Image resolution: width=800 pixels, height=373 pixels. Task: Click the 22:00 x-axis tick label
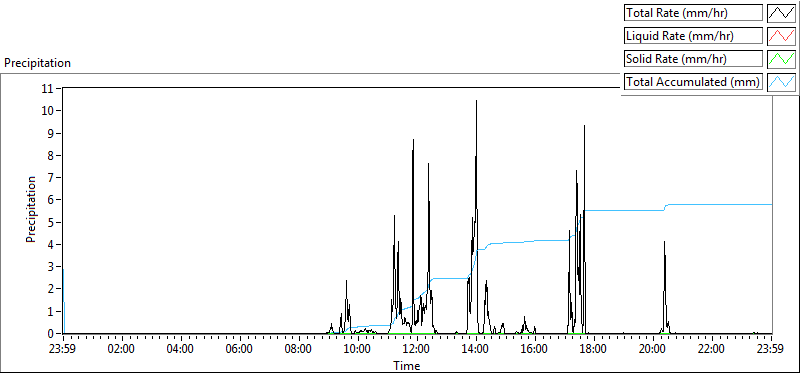click(x=712, y=350)
